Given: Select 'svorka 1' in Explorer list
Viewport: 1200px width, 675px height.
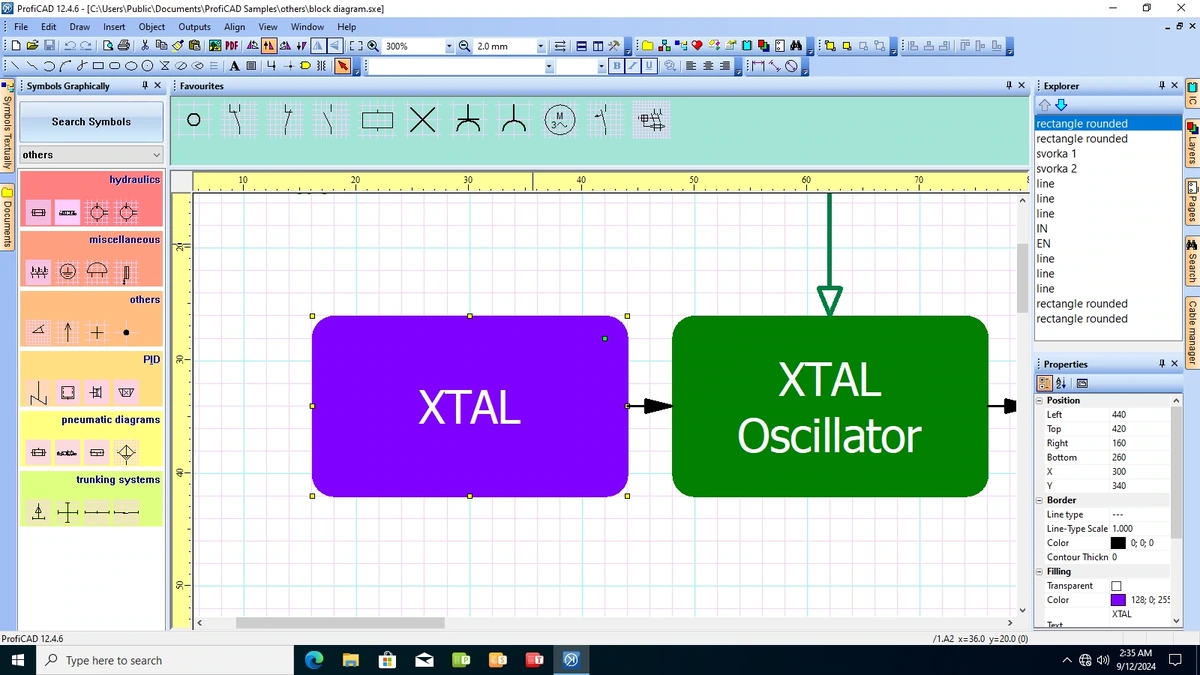Looking at the screenshot, I should click(1056, 154).
